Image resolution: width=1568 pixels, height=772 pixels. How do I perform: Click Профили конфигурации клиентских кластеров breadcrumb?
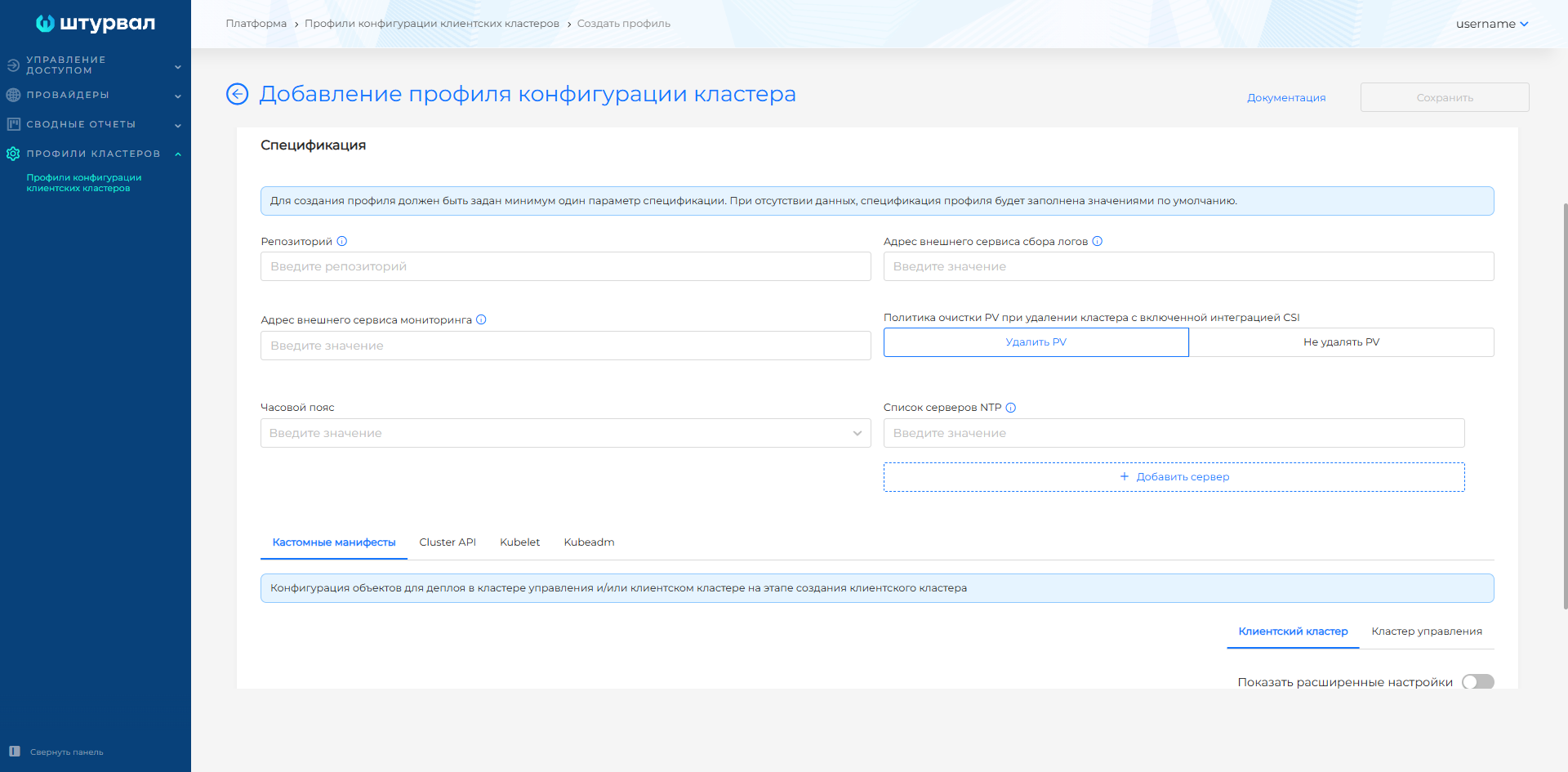click(432, 24)
